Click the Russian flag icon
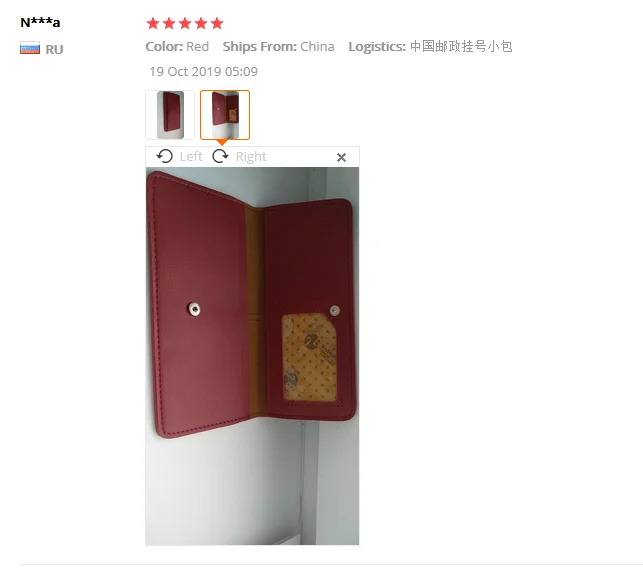 (x=30, y=48)
